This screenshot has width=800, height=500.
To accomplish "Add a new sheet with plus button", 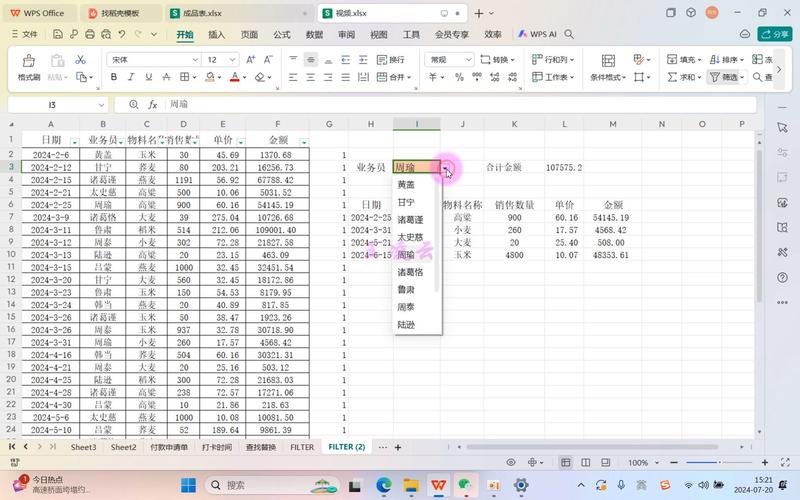I will coord(397,447).
